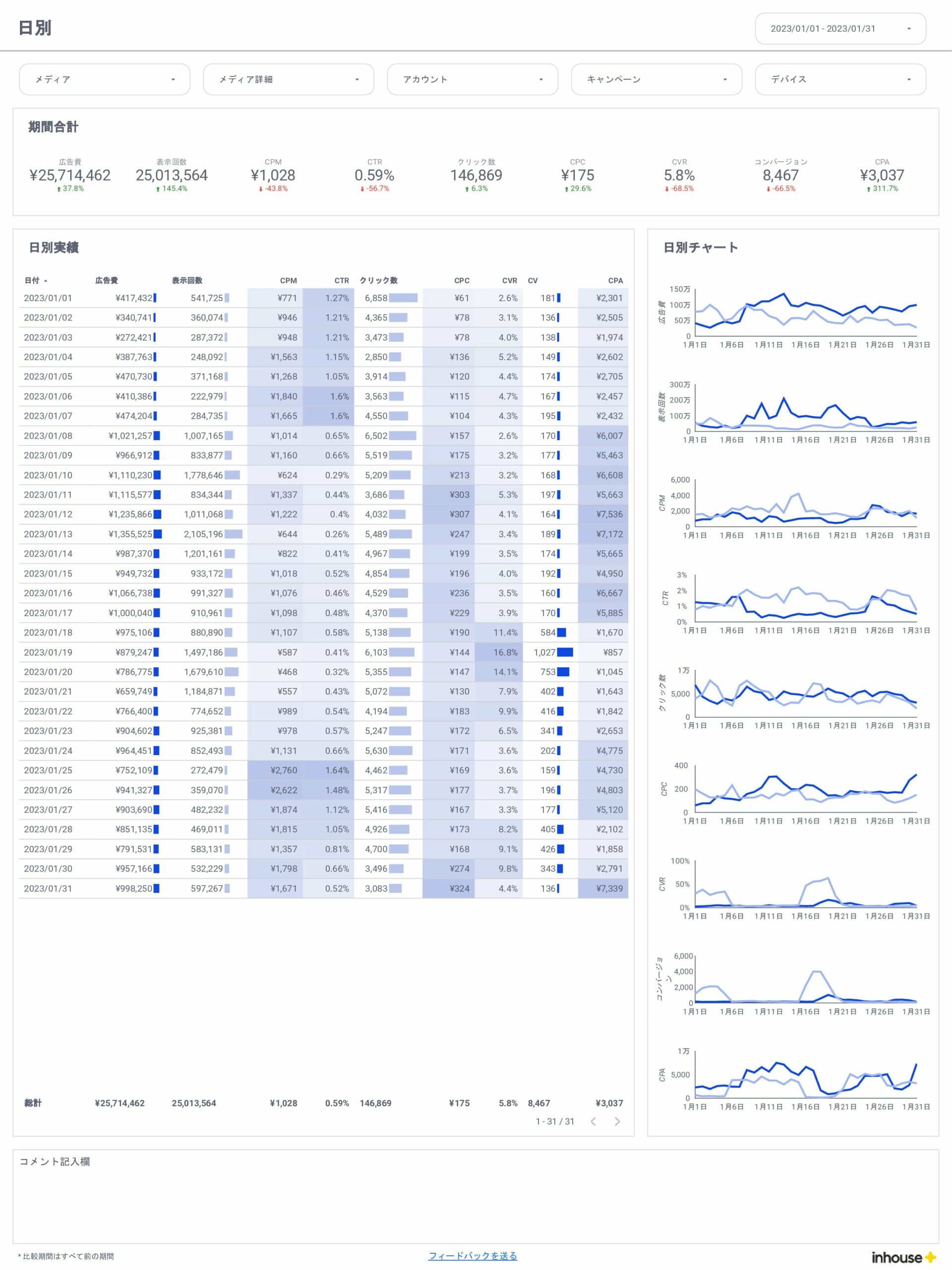
Task: Open the date range picker 2023/01/01 - 2023/01/31
Action: pyautogui.click(x=840, y=29)
